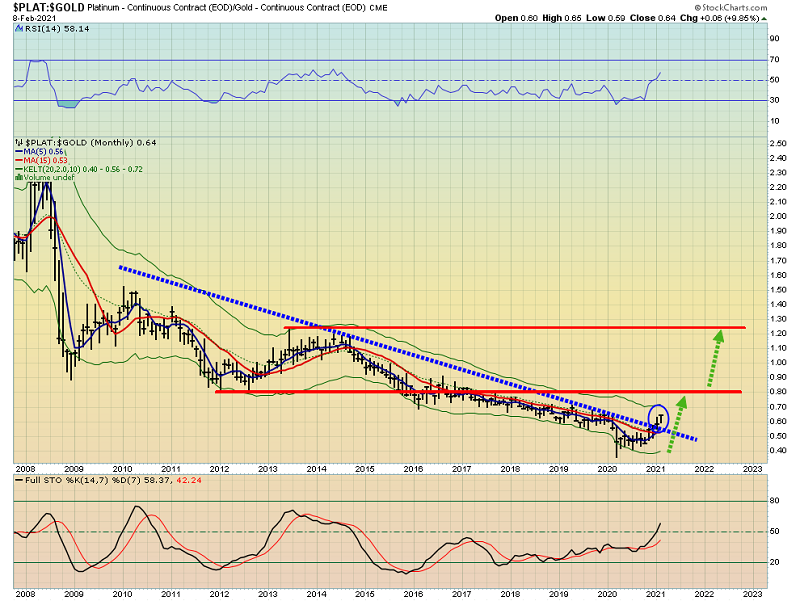Screen dimensions: 800x601
Task: Click the $PLAT:$GOLD Monthly candlestick legend icon
Action: point(19,142)
